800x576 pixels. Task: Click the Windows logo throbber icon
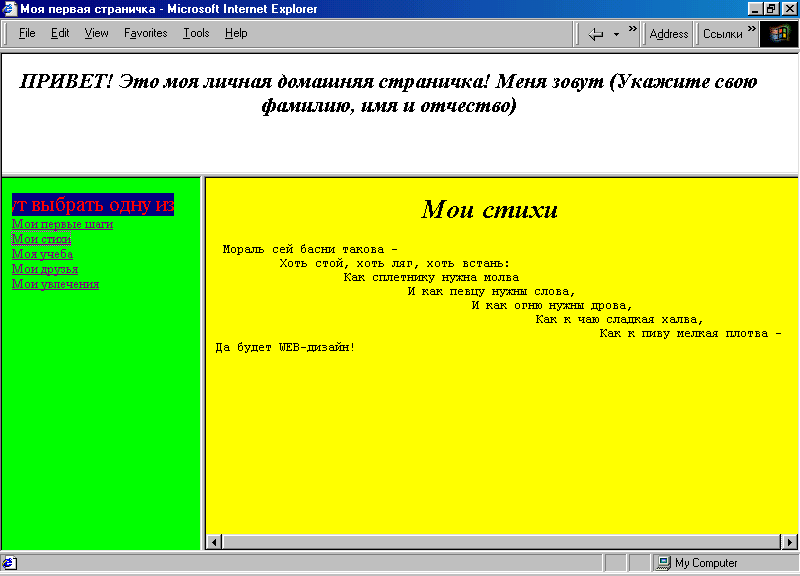point(779,34)
